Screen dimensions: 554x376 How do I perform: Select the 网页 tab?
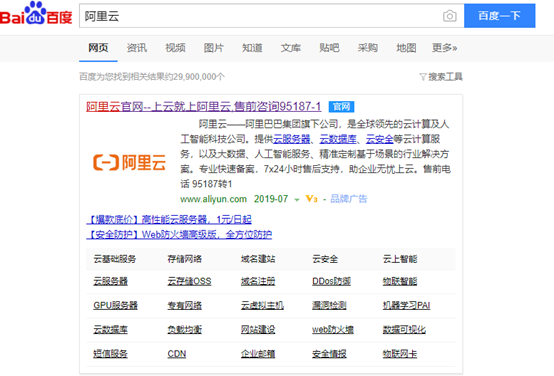[98, 48]
